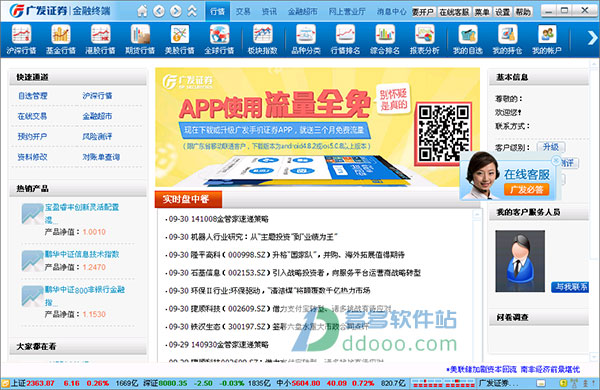Image resolution: width=600 pixels, height=390 pixels.
Task: Open the 对账单查询 quick link
Action: [x=101, y=157]
